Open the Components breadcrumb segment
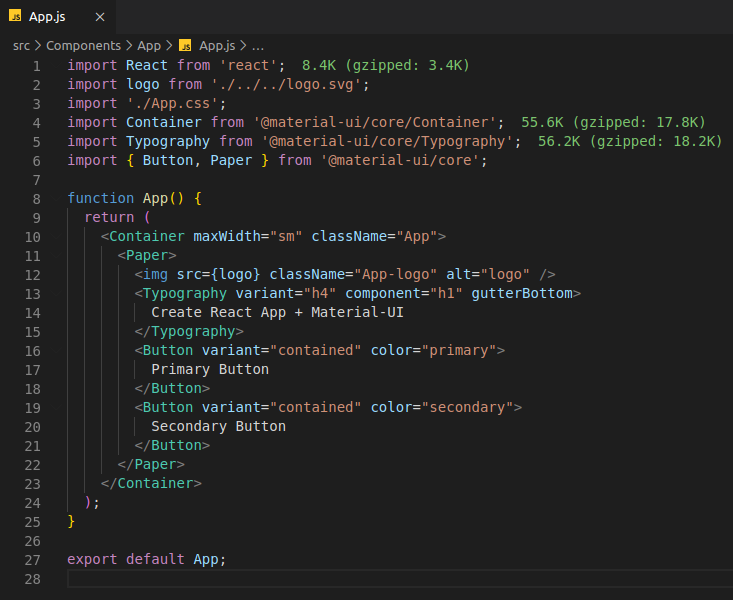This screenshot has width=733, height=600. pos(83,45)
